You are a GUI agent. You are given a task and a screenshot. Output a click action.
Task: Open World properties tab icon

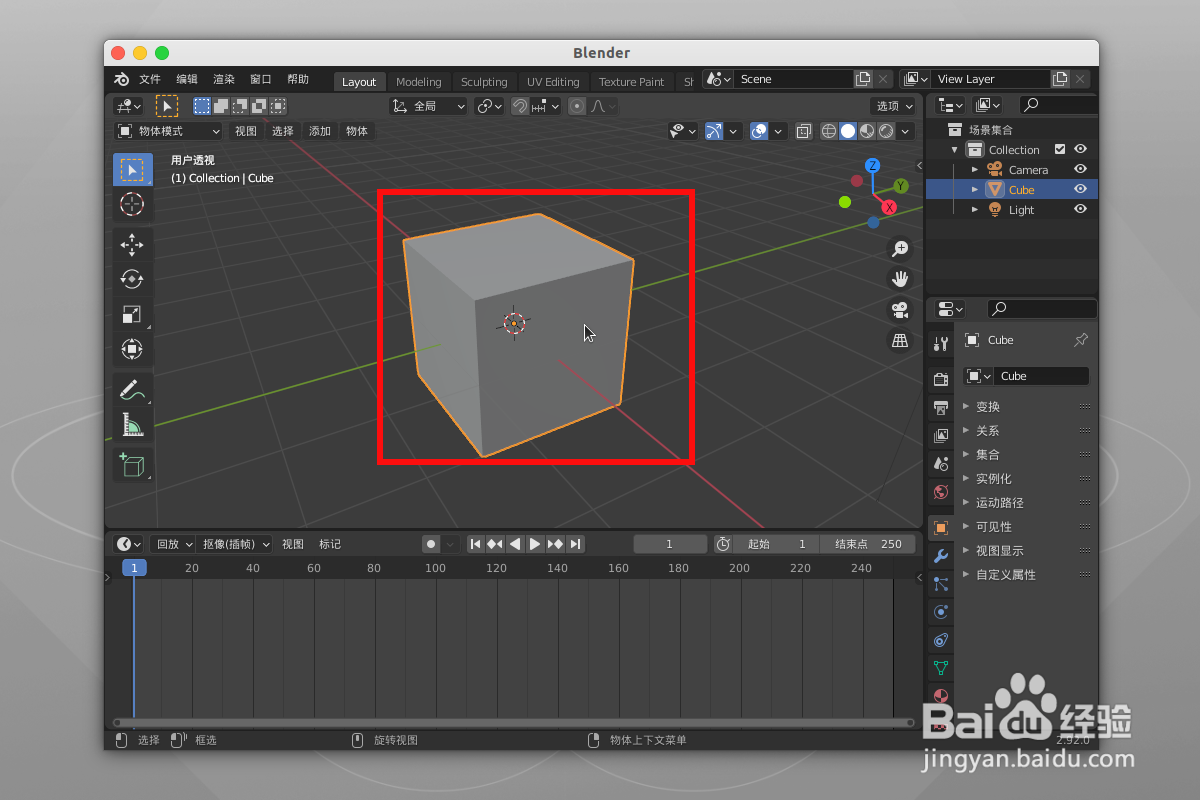(x=940, y=492)
